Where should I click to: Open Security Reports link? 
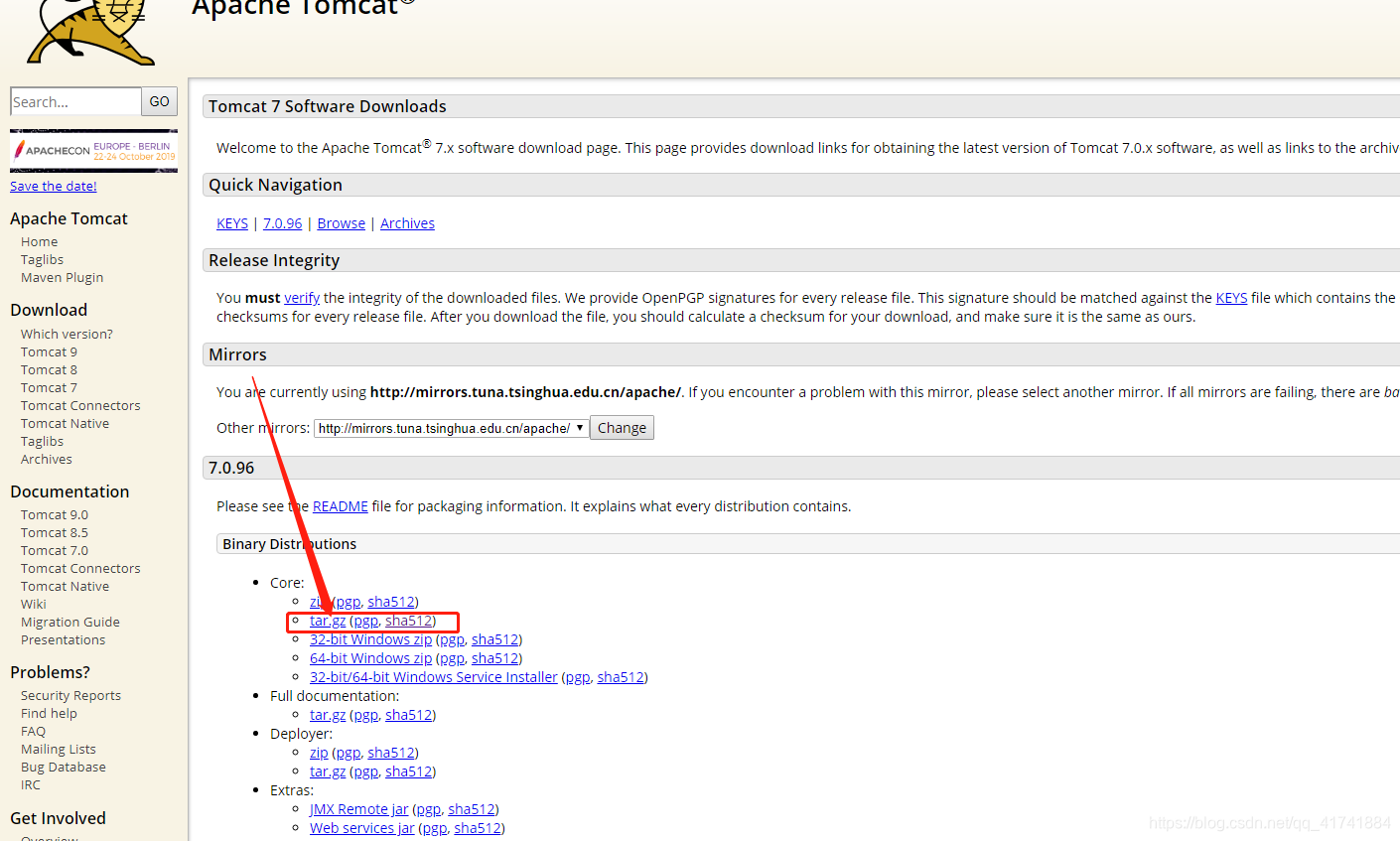tap(70, 695)
